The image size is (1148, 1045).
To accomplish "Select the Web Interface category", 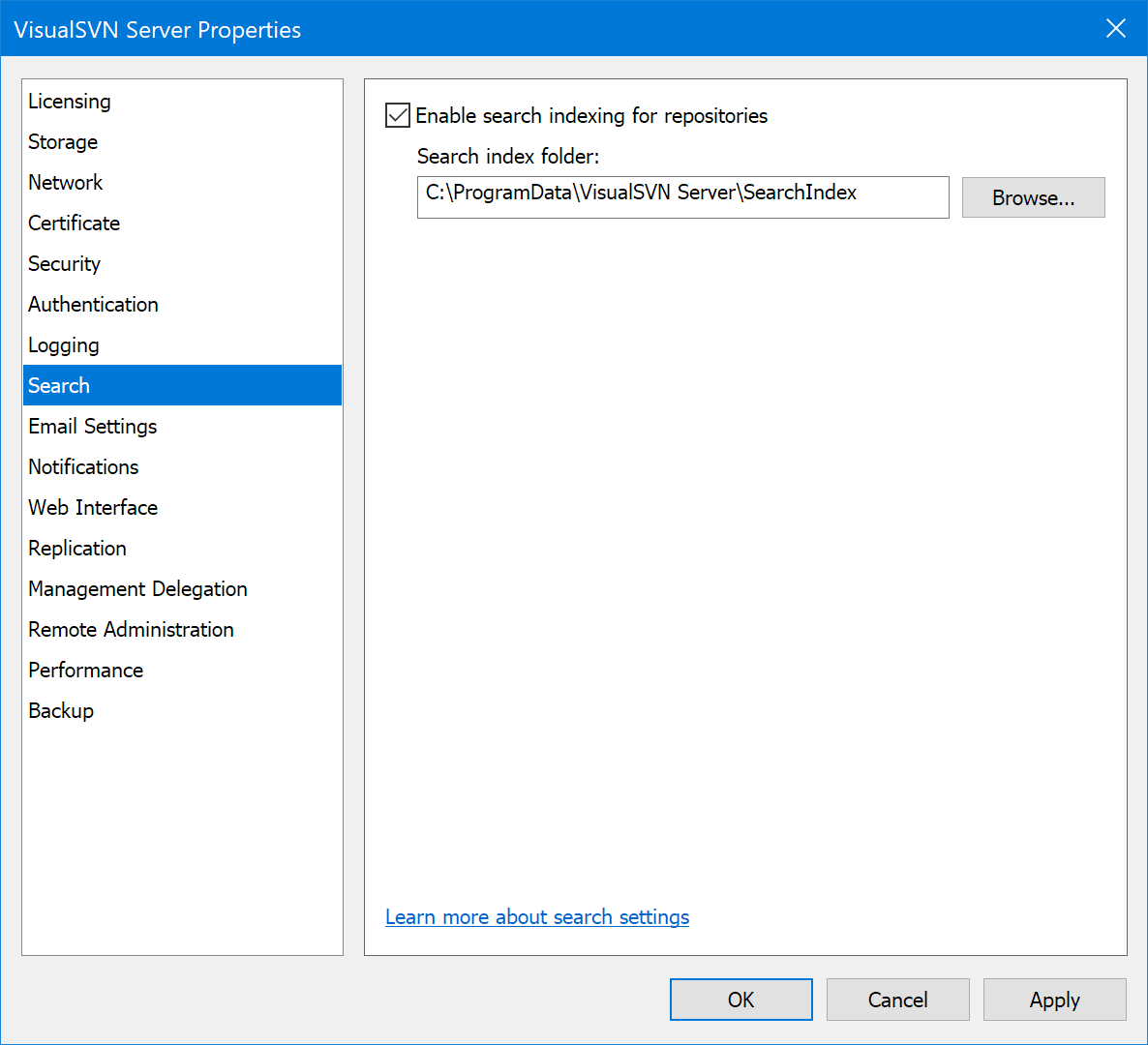I will point(182,507).
